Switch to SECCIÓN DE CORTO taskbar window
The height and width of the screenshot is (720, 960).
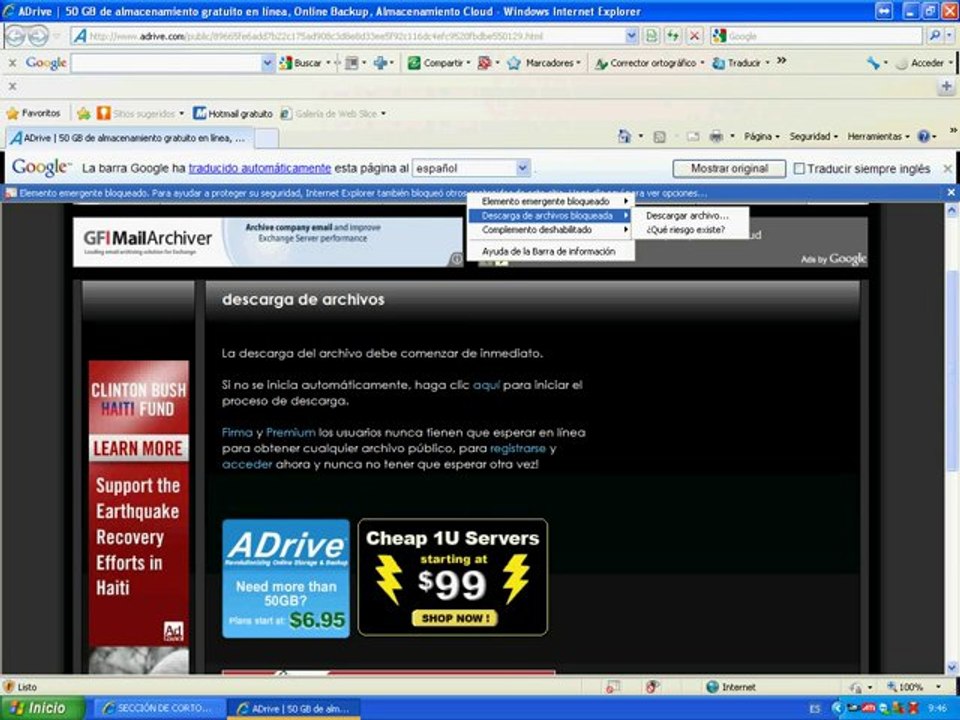157,708
